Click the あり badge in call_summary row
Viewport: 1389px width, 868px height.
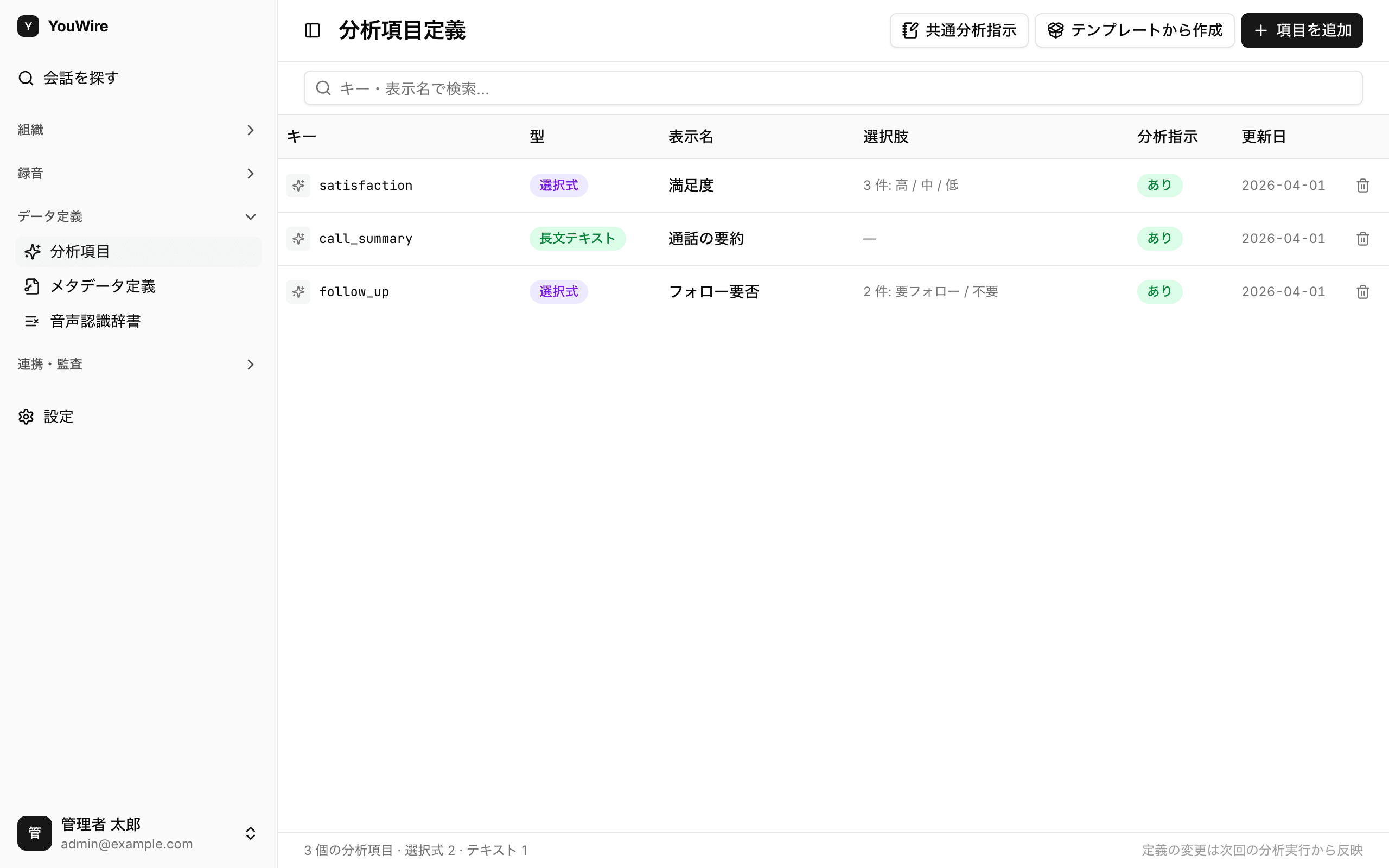(x=1159, y=239)
